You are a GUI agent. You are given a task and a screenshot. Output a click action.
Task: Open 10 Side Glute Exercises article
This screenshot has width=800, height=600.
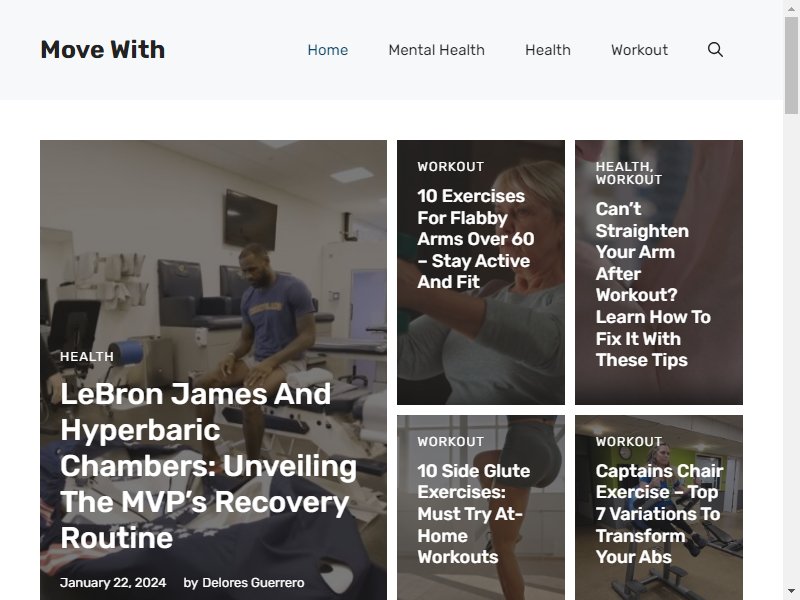[x=473, y=514]
